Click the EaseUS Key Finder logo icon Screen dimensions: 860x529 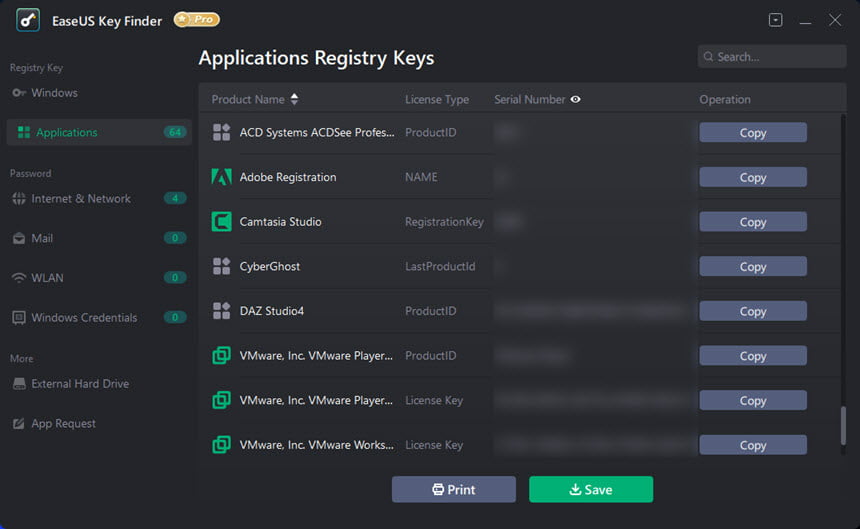(28, 20)
